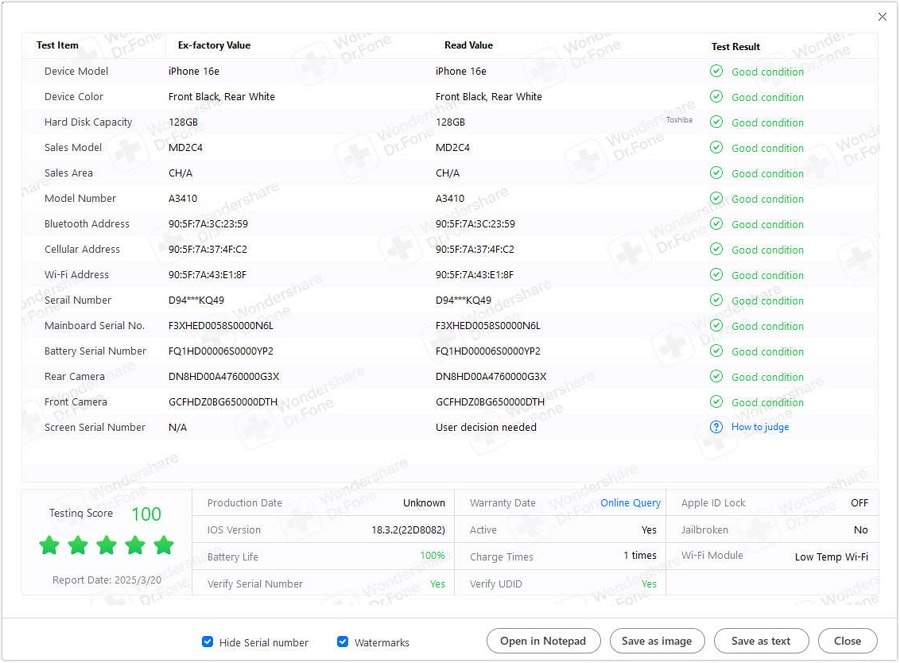Screen dimensions: 900x663
Task: Click the Save as text button
Action: [761, 641]
